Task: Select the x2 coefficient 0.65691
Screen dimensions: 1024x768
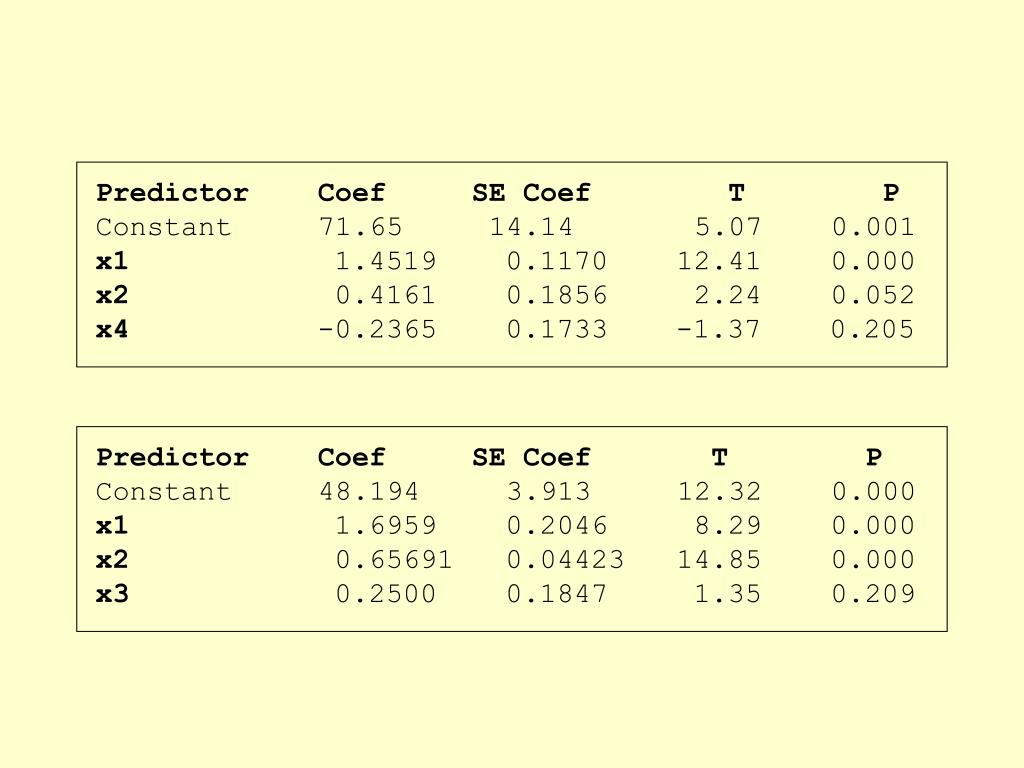Action: (x=394, y=559)
